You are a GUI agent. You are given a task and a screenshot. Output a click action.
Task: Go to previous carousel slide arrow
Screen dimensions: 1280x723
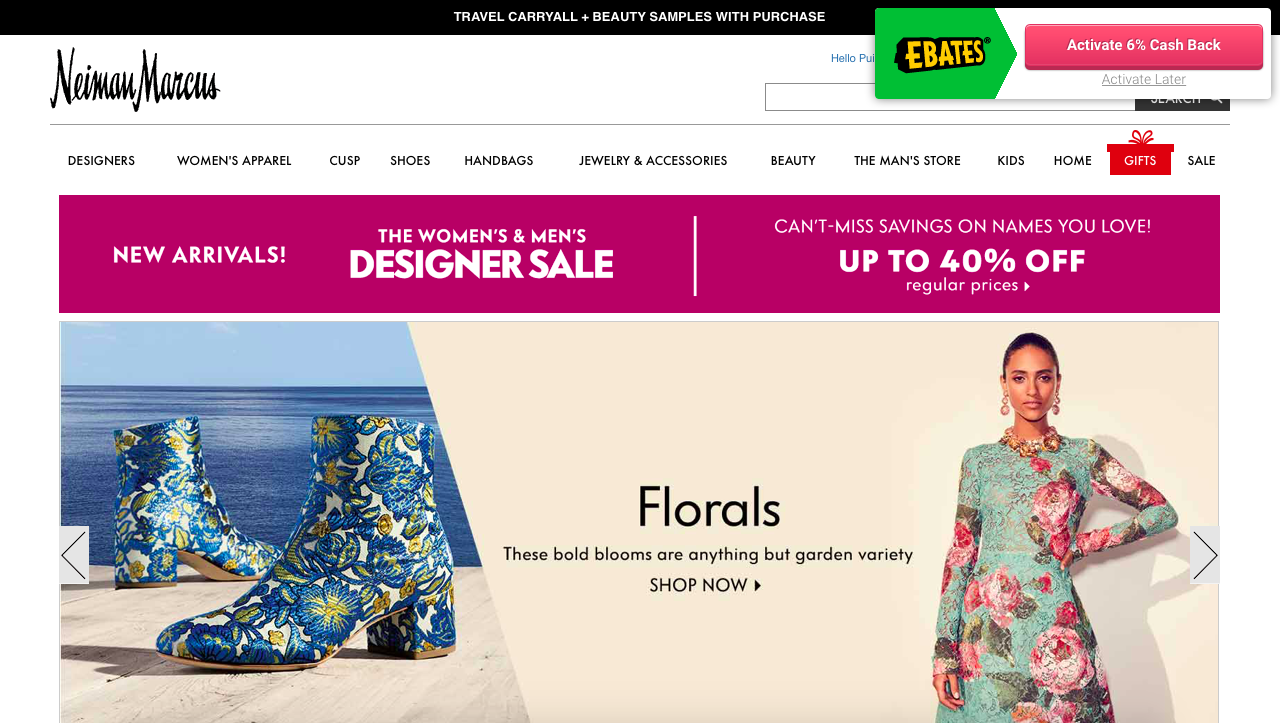pyautogui.click(x=74, y=555)
